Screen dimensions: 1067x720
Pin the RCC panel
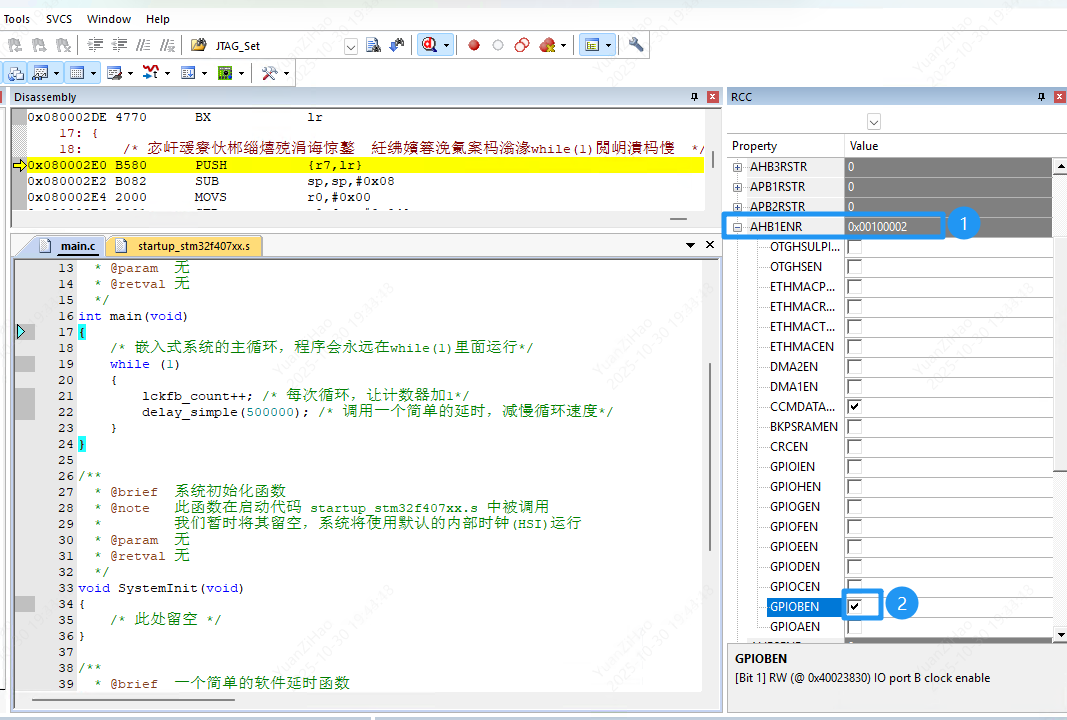tap(1041, 97)
